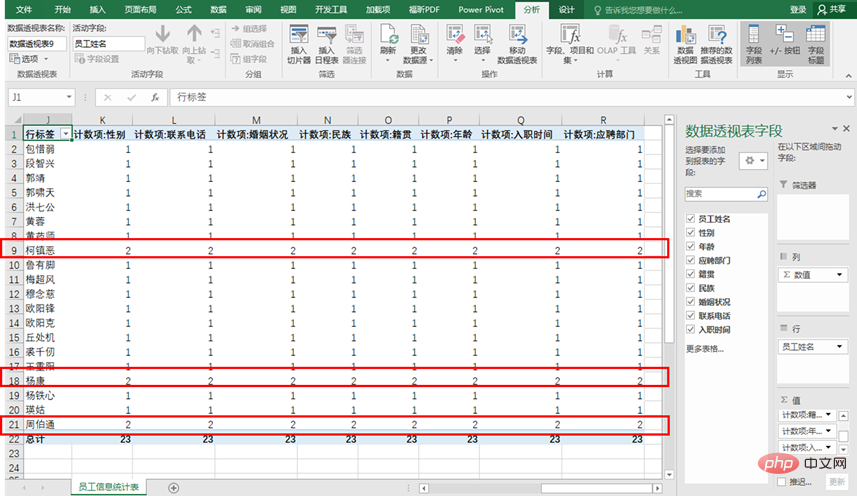Click the vertical scrollbar of the worksheet

(x=672, y=300)
